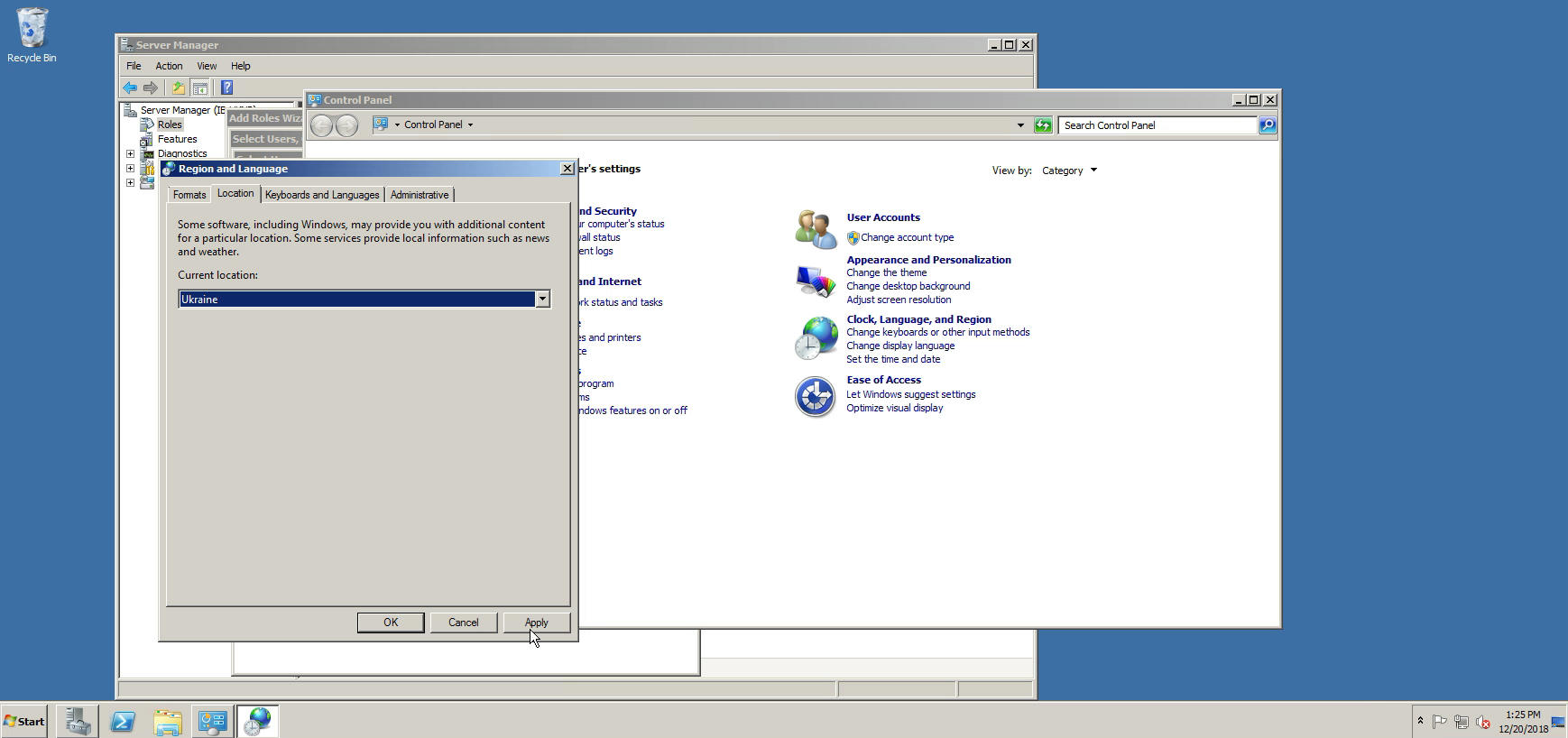The image size is (1568, 738).
Task: Open the Ease of Access link
Action: 883,380
